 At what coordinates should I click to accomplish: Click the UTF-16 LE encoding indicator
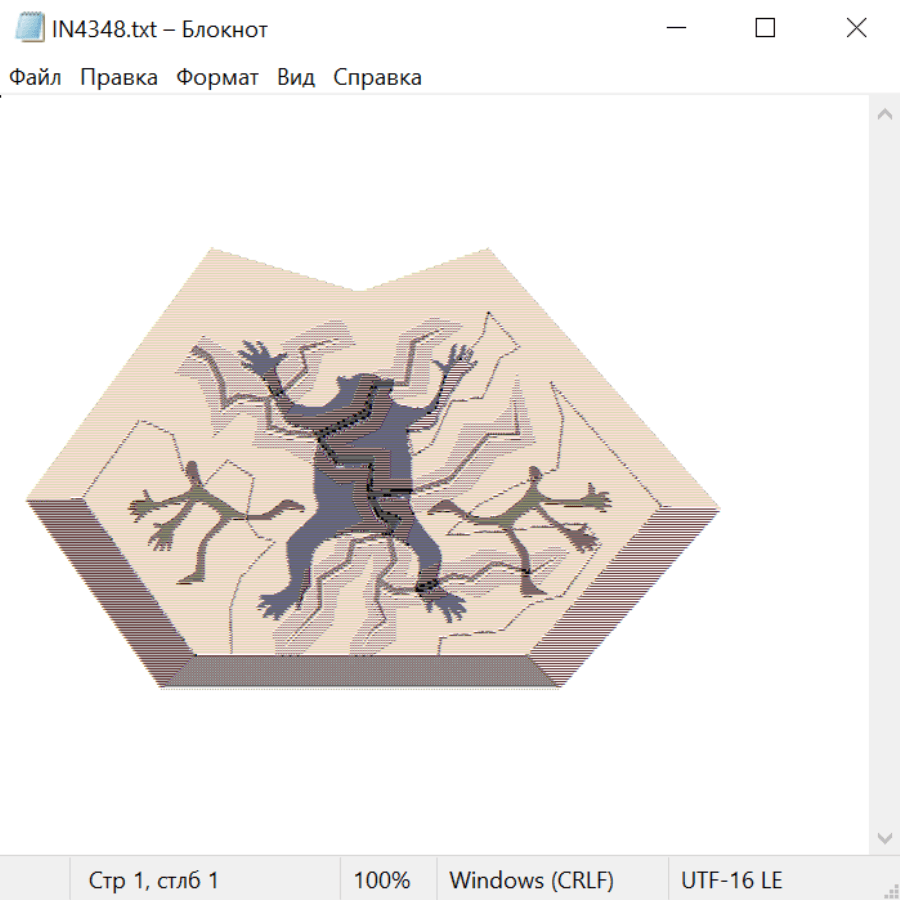click(731, 881)
